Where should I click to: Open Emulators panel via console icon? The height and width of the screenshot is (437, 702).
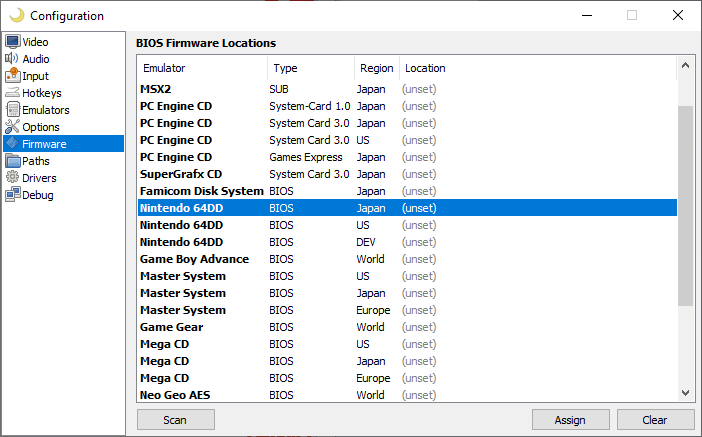[x=13, y=110]
